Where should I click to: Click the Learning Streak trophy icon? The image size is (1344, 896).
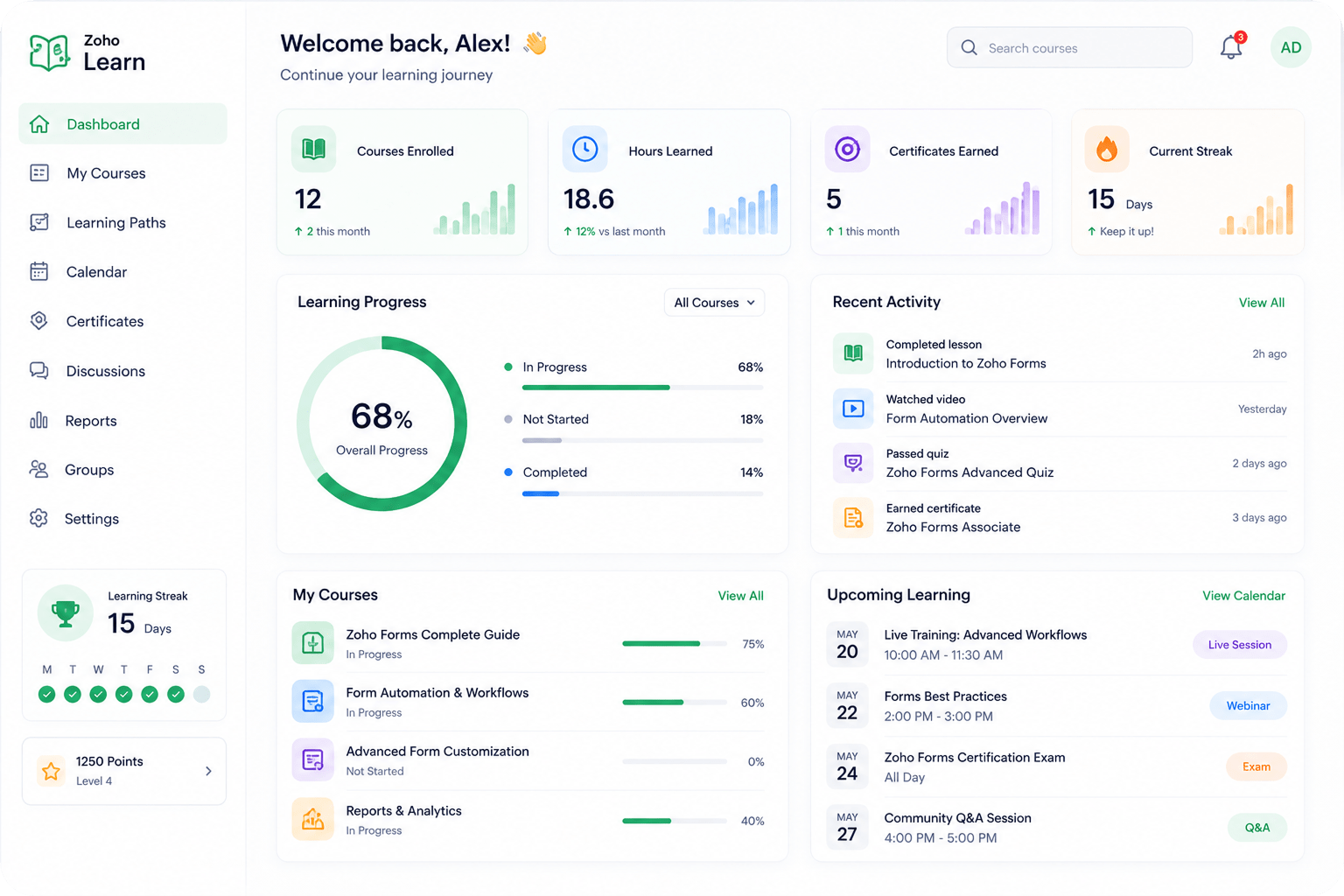66,612
